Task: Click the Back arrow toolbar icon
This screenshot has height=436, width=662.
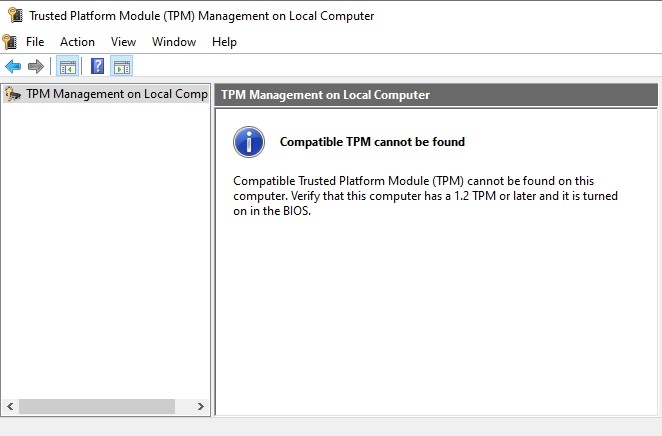Action: [x=13, y=67]
